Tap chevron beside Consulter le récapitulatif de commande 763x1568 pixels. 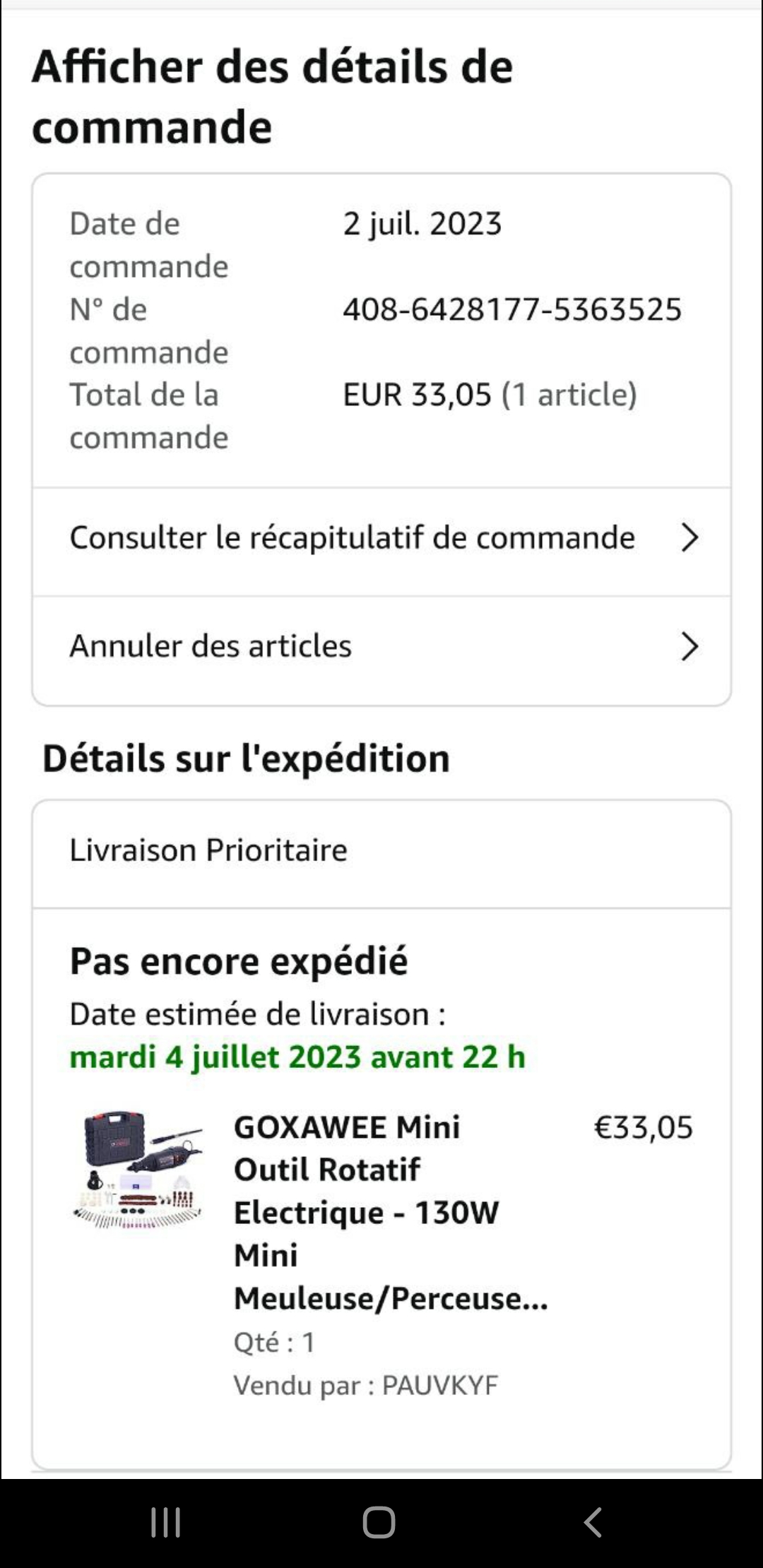(689, 538)
